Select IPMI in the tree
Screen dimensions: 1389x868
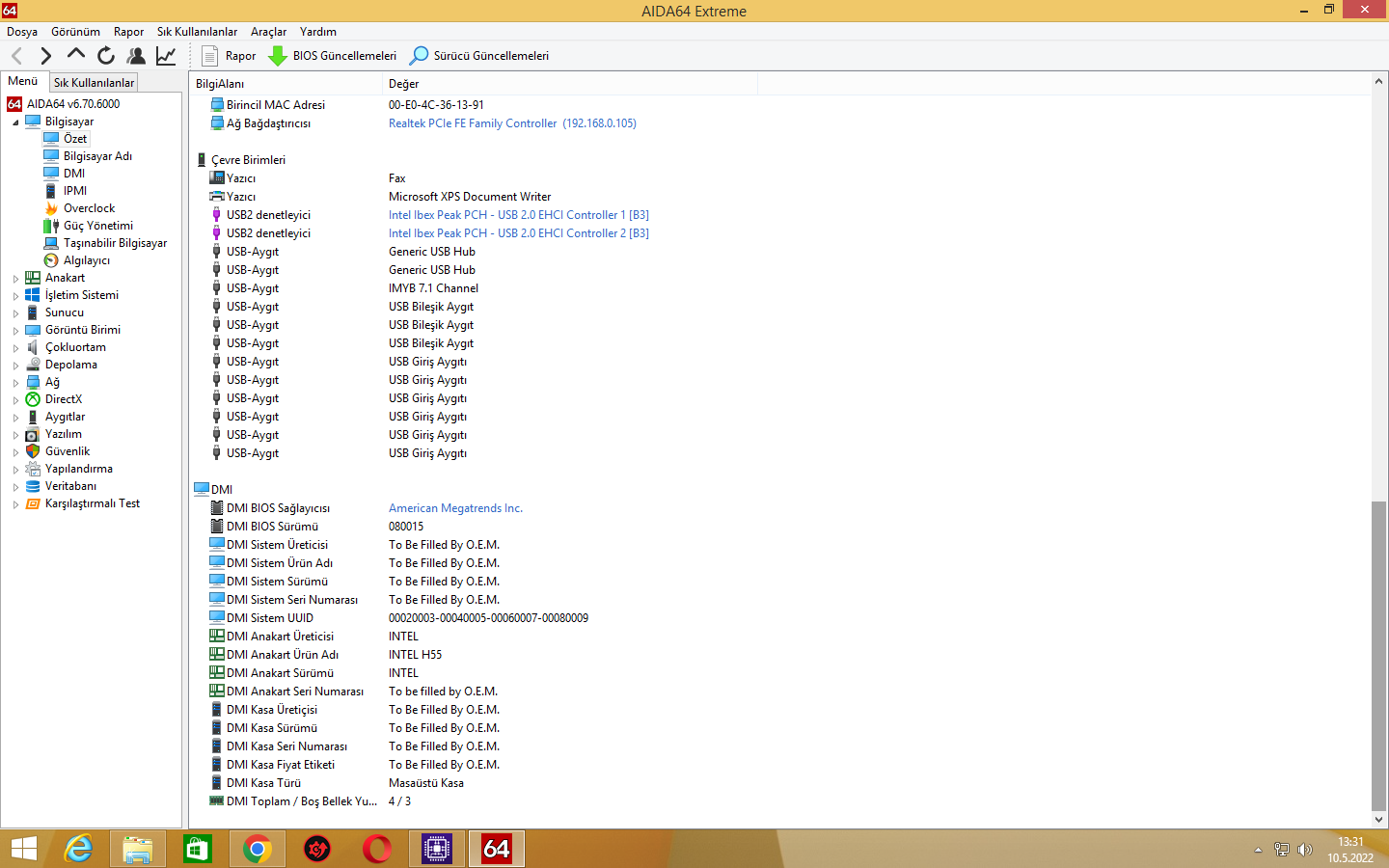point(75,191)
